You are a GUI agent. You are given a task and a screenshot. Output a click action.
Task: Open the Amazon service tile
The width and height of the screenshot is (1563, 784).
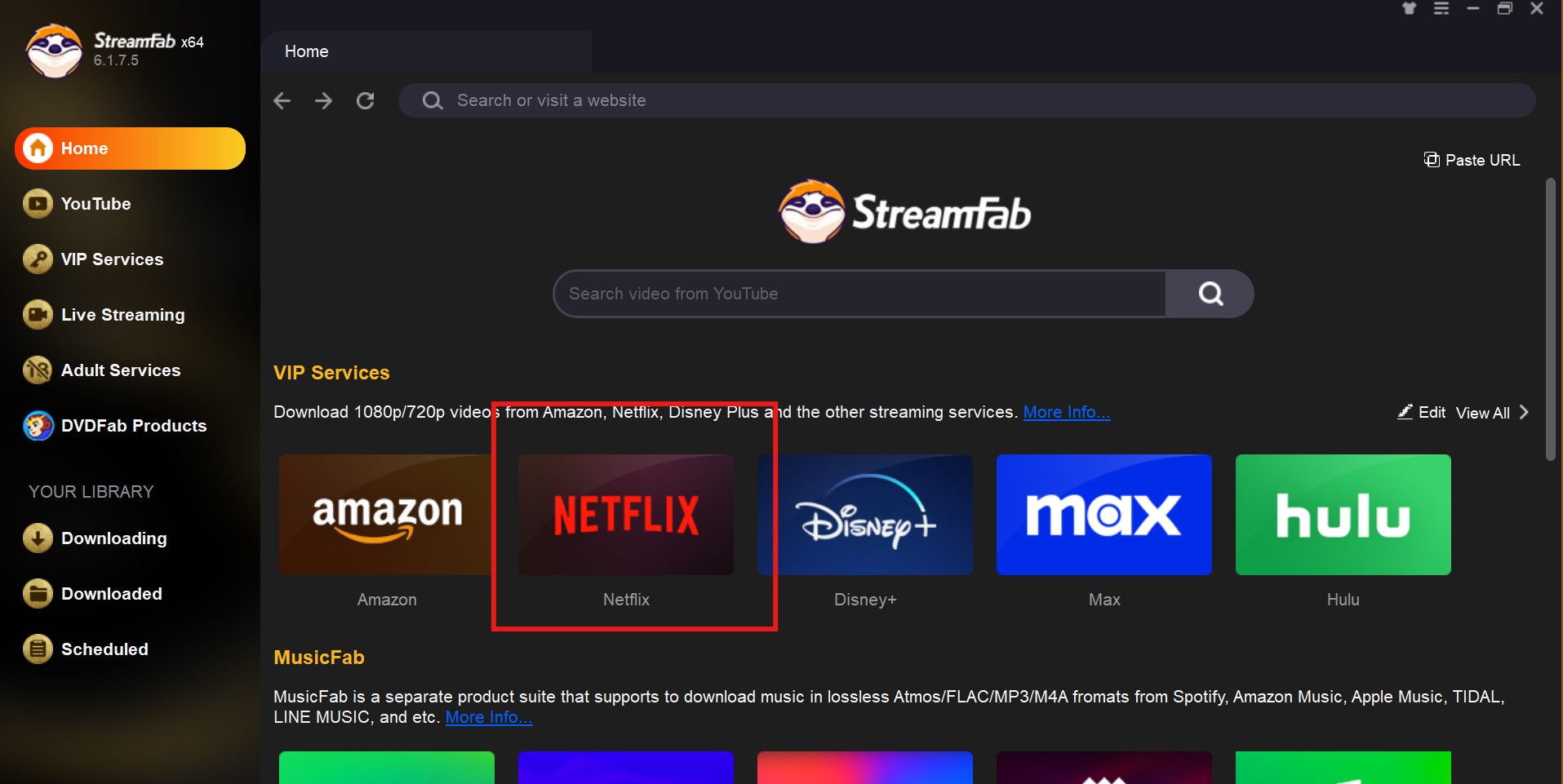387,515
